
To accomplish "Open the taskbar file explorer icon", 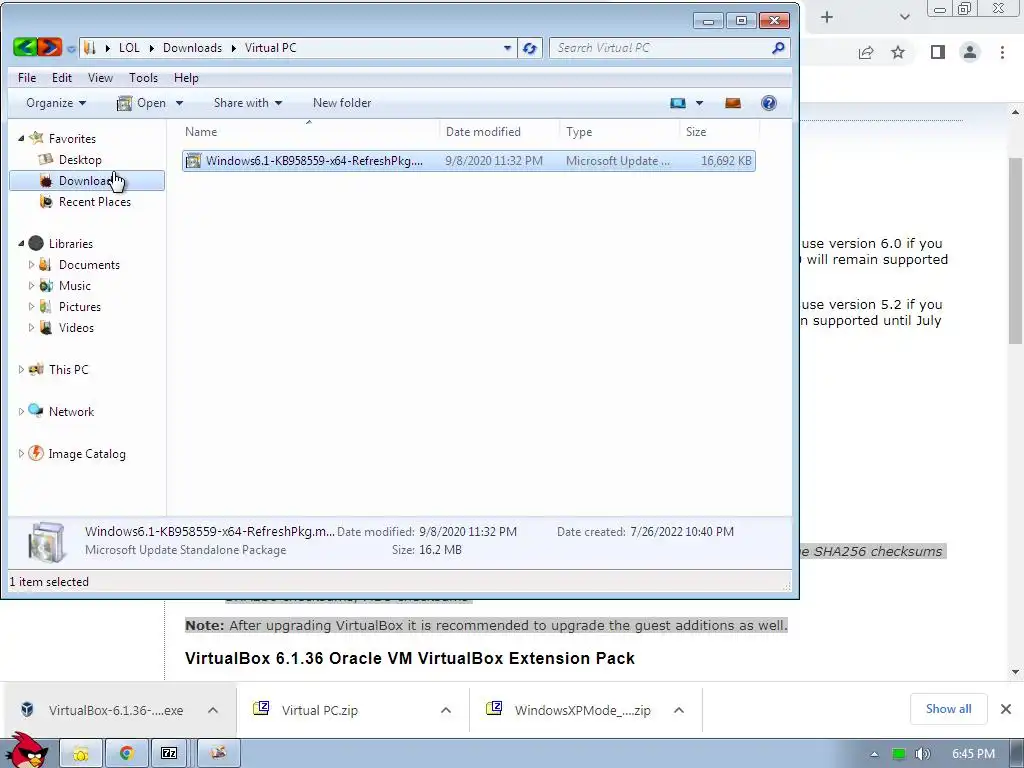I will pyautogui.click(x=81, y=753).
